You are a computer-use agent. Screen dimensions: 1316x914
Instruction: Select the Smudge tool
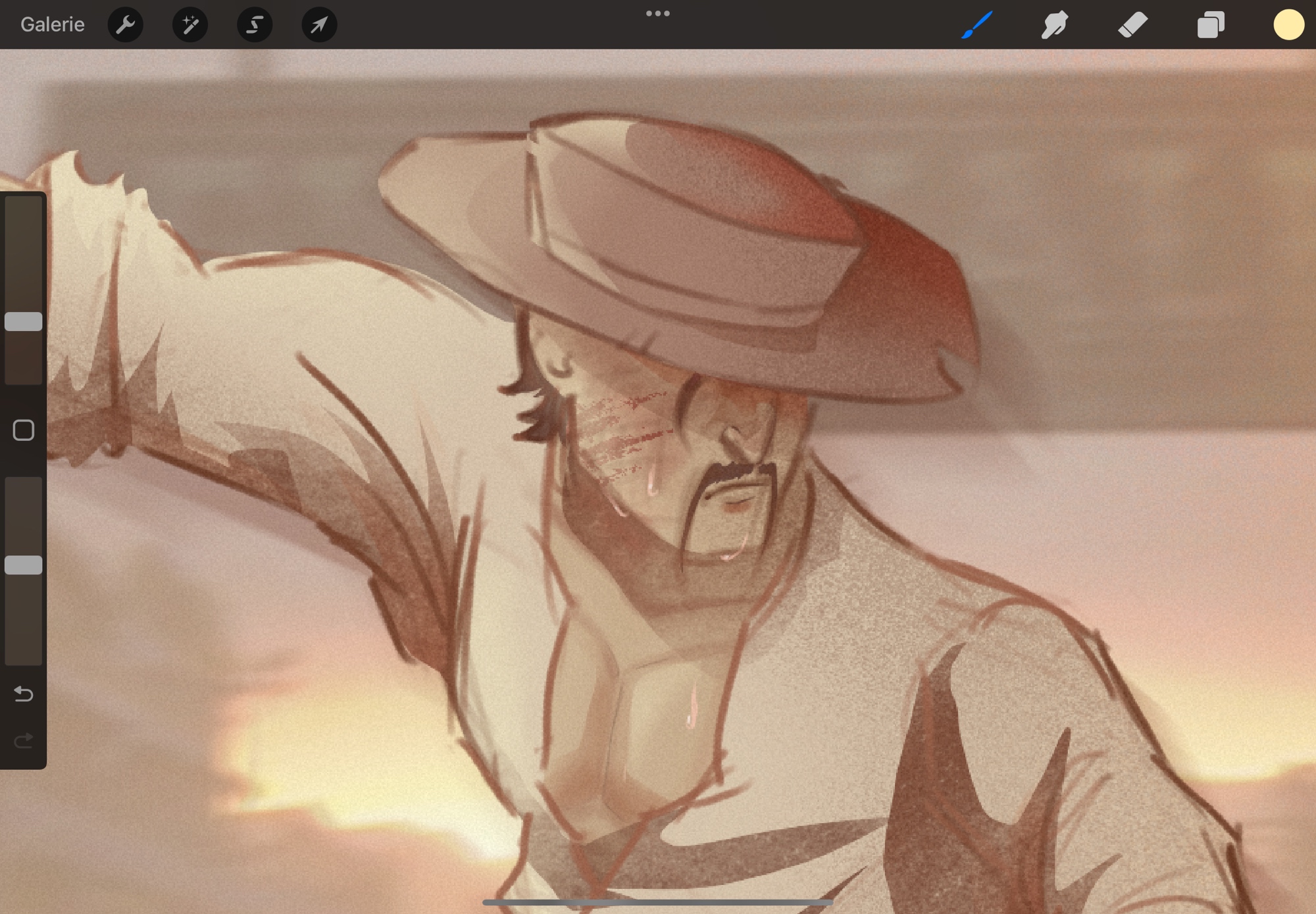1054,25
